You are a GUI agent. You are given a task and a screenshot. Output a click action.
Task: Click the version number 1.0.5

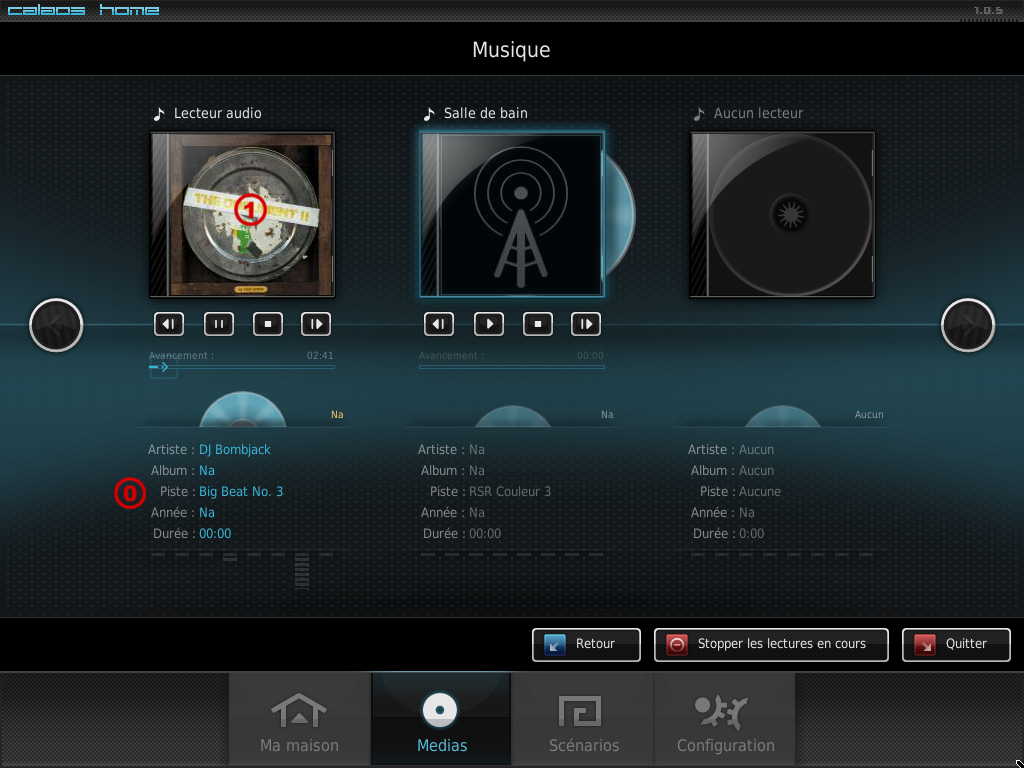point(988,10)
